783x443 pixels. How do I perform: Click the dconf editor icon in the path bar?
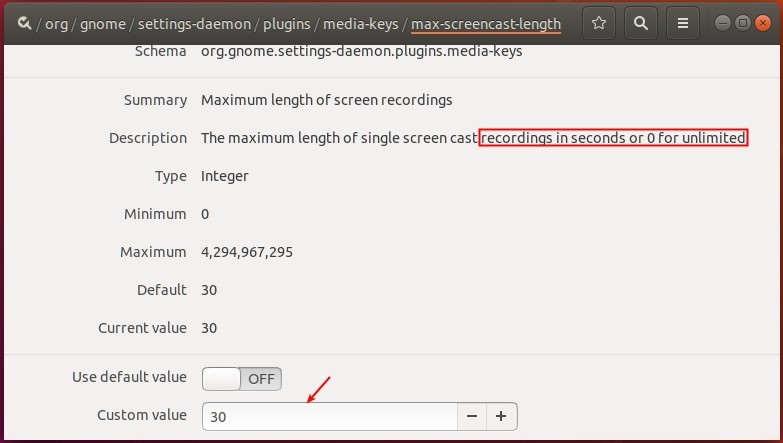pos(24,23)
